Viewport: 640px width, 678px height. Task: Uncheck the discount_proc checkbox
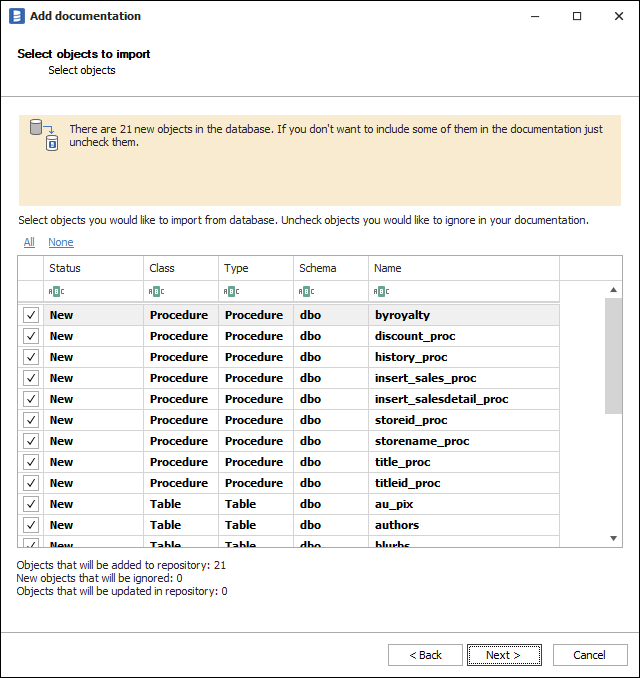31,336
